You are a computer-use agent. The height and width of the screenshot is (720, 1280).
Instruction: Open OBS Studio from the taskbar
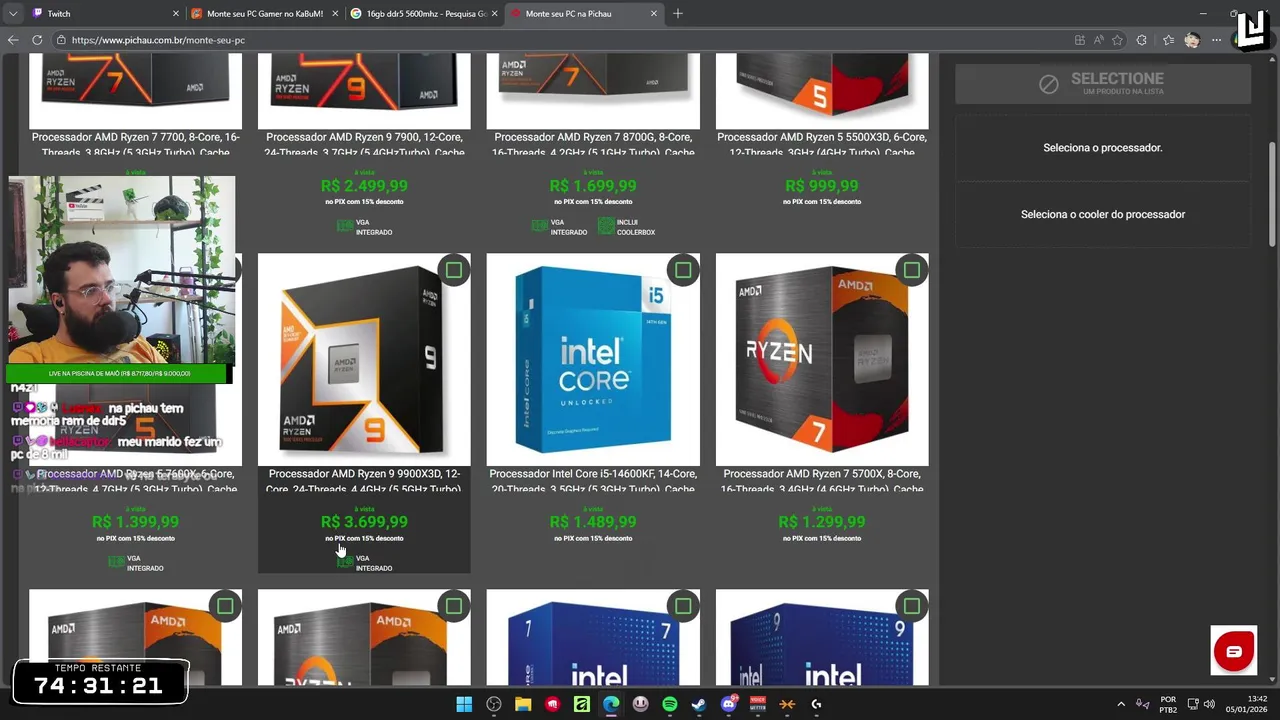point(494,704)
